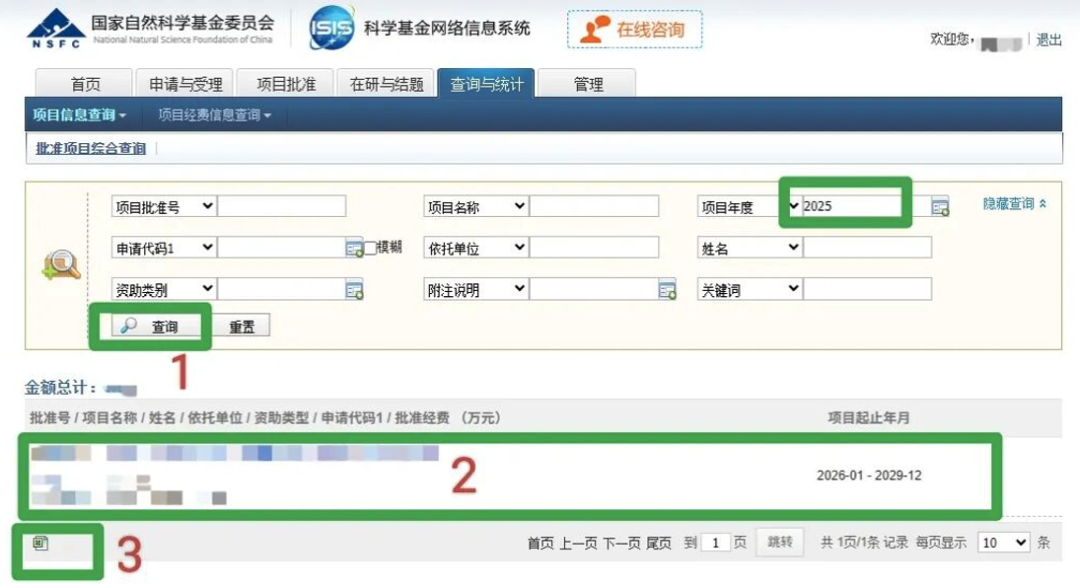Click the period 2026-01 - 2029-12
Image resolution: width=1080 pixels, height=588 pixels.
(869, 475)
